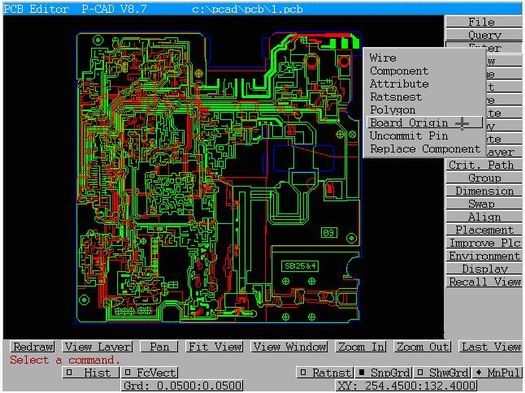Click the Grd grid size field

pos(182,386)
